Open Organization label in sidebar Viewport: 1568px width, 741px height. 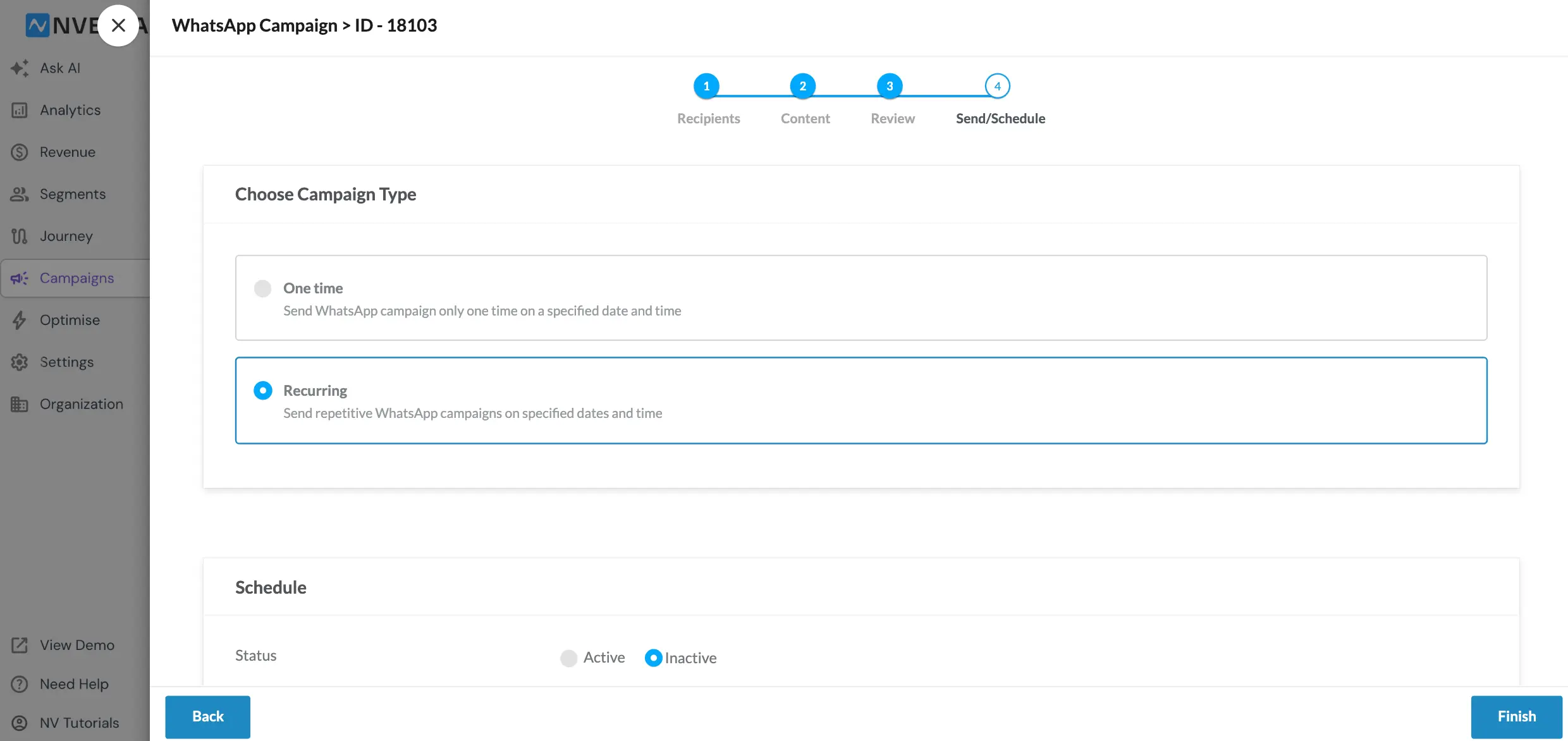pyautogui.click(x=82, y=404)
